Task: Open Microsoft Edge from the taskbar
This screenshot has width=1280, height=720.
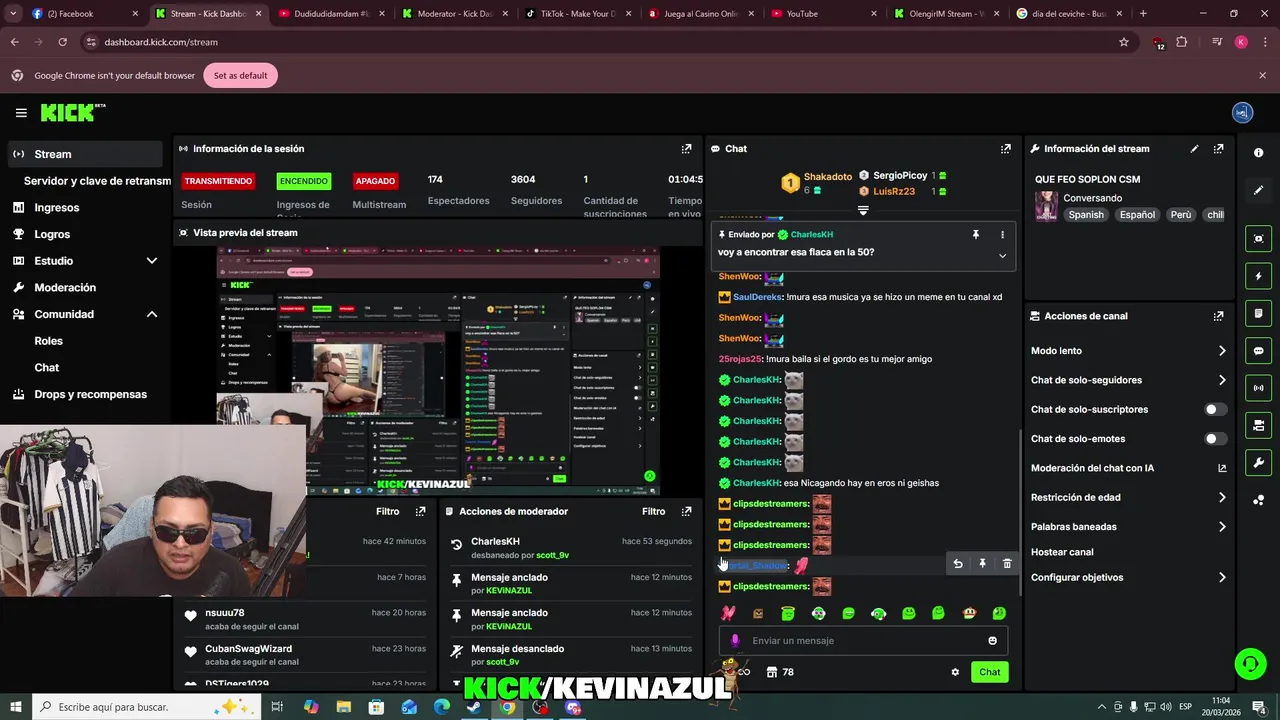Action: [x=442, y=707]
